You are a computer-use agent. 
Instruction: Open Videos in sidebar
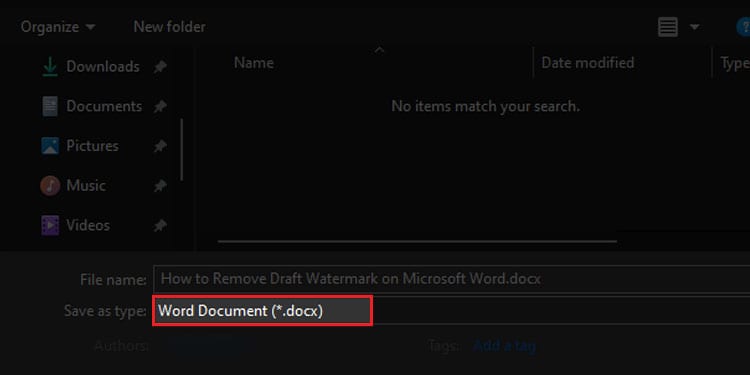[x=88, y=225]
